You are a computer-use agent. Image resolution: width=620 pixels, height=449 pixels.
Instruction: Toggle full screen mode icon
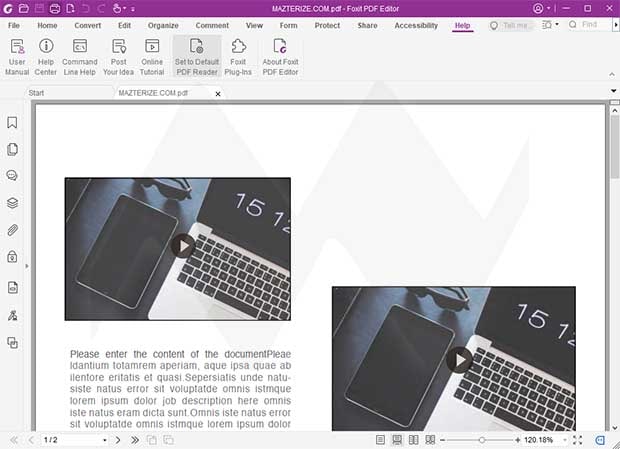[577, 440]
